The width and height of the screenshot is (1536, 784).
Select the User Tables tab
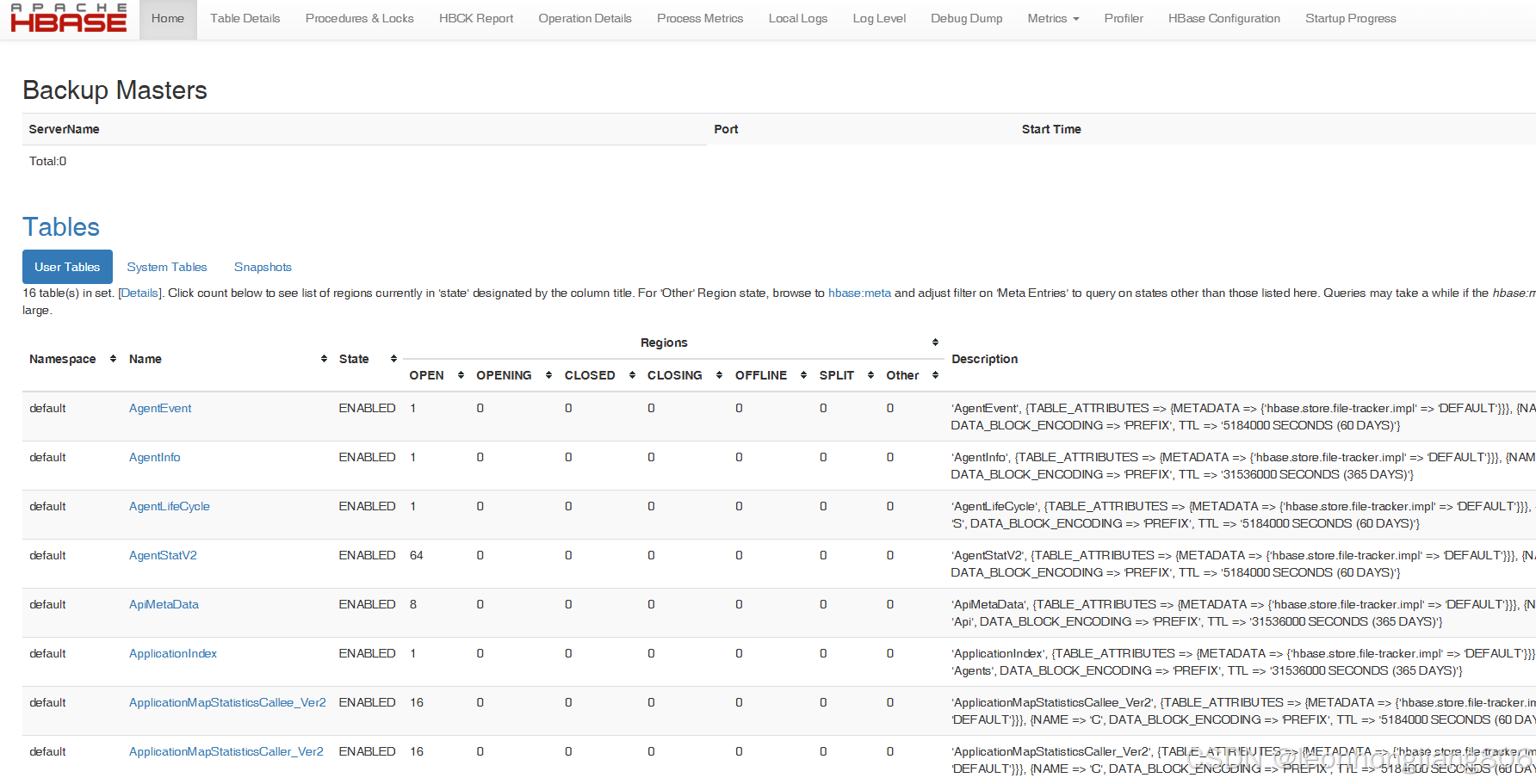pos(67,267)
